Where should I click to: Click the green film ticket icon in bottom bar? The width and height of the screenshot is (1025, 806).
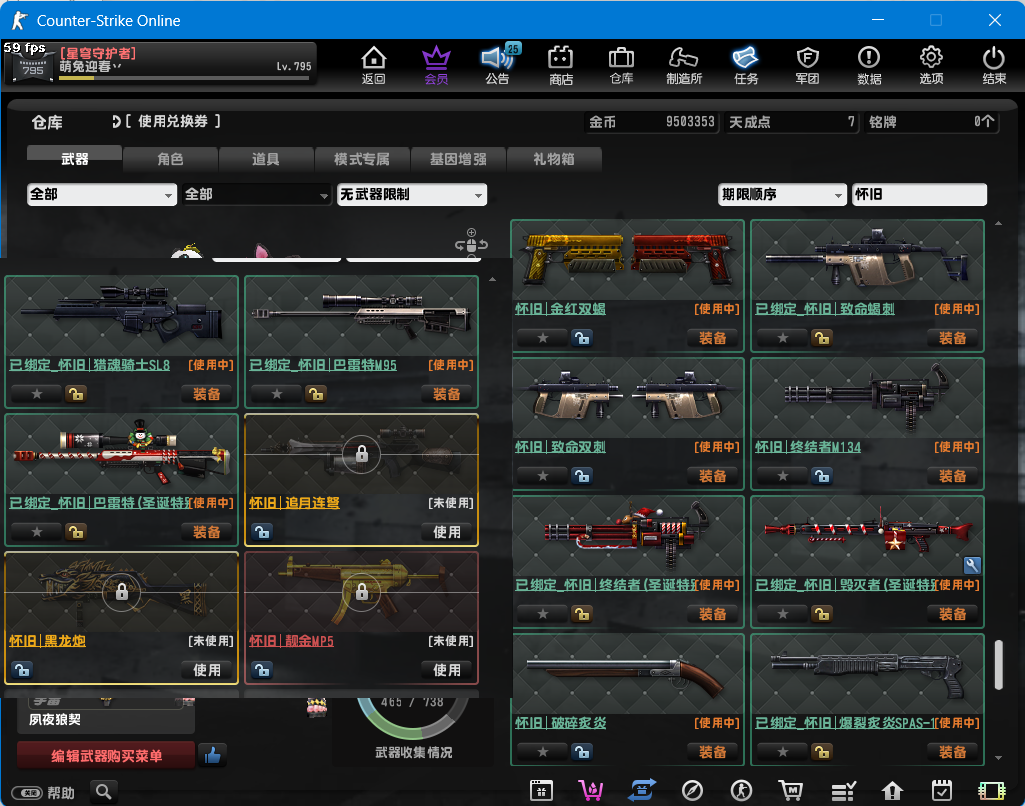992,791
